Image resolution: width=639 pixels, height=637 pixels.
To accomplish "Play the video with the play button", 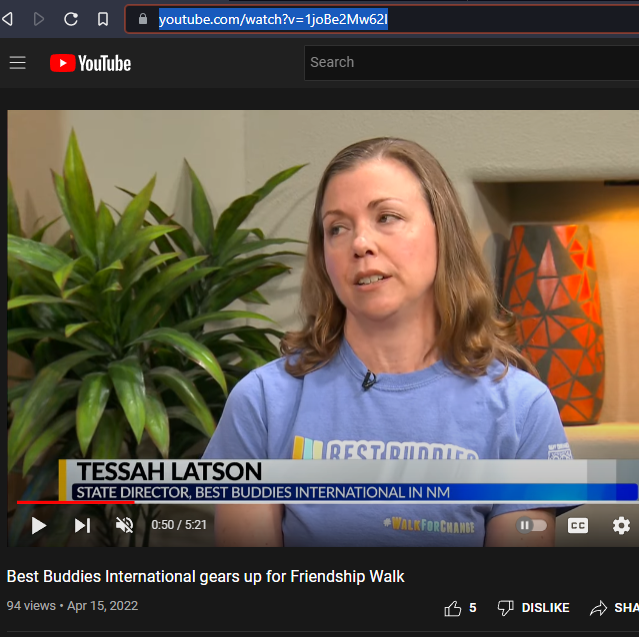I will click(x=38, y=525).
